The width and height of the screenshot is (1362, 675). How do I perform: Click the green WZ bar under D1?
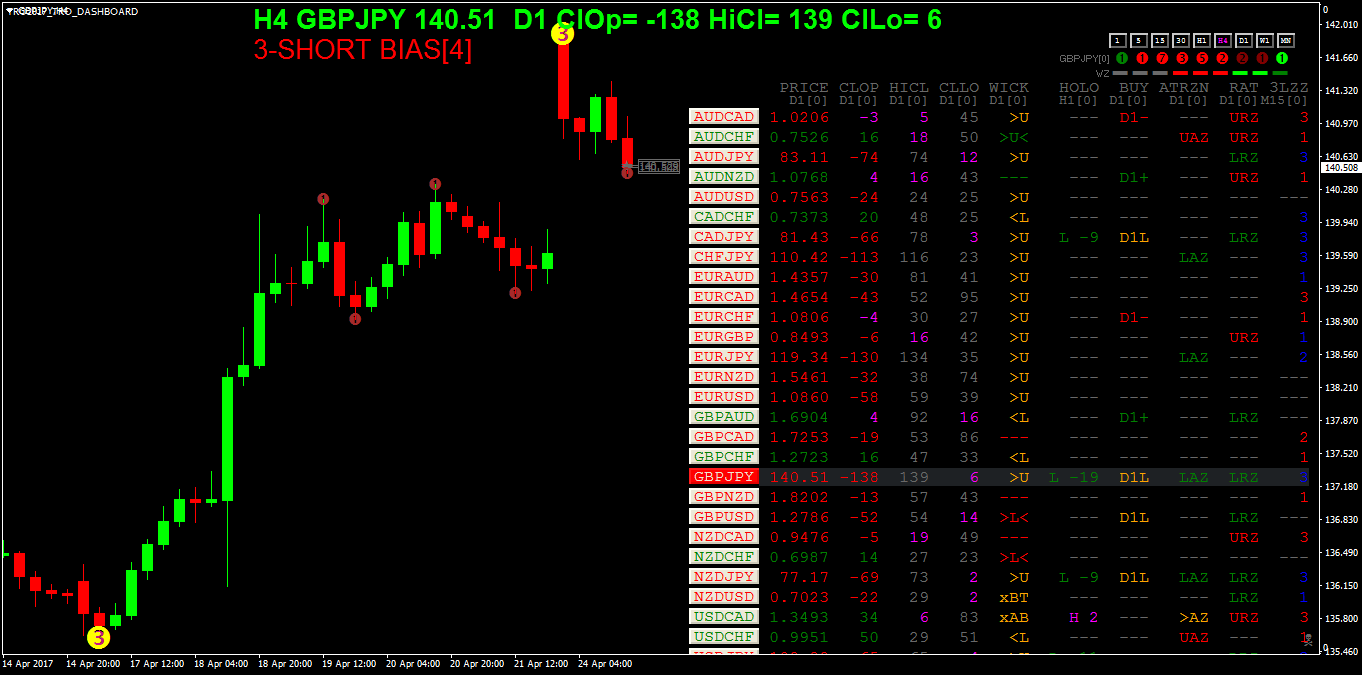[x=1240, y=73]
